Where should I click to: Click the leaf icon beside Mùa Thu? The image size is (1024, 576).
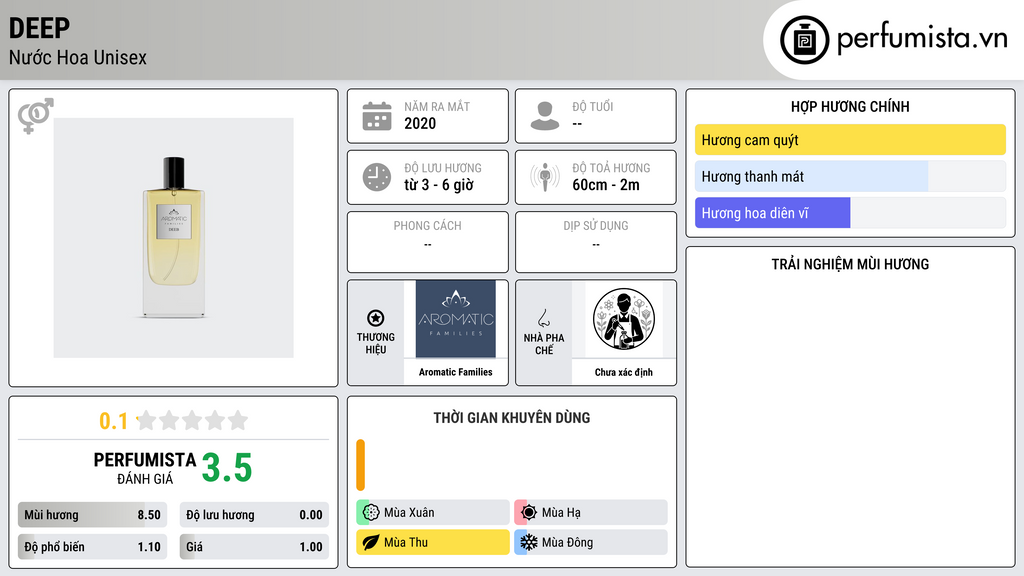click(x=371, y=542)
